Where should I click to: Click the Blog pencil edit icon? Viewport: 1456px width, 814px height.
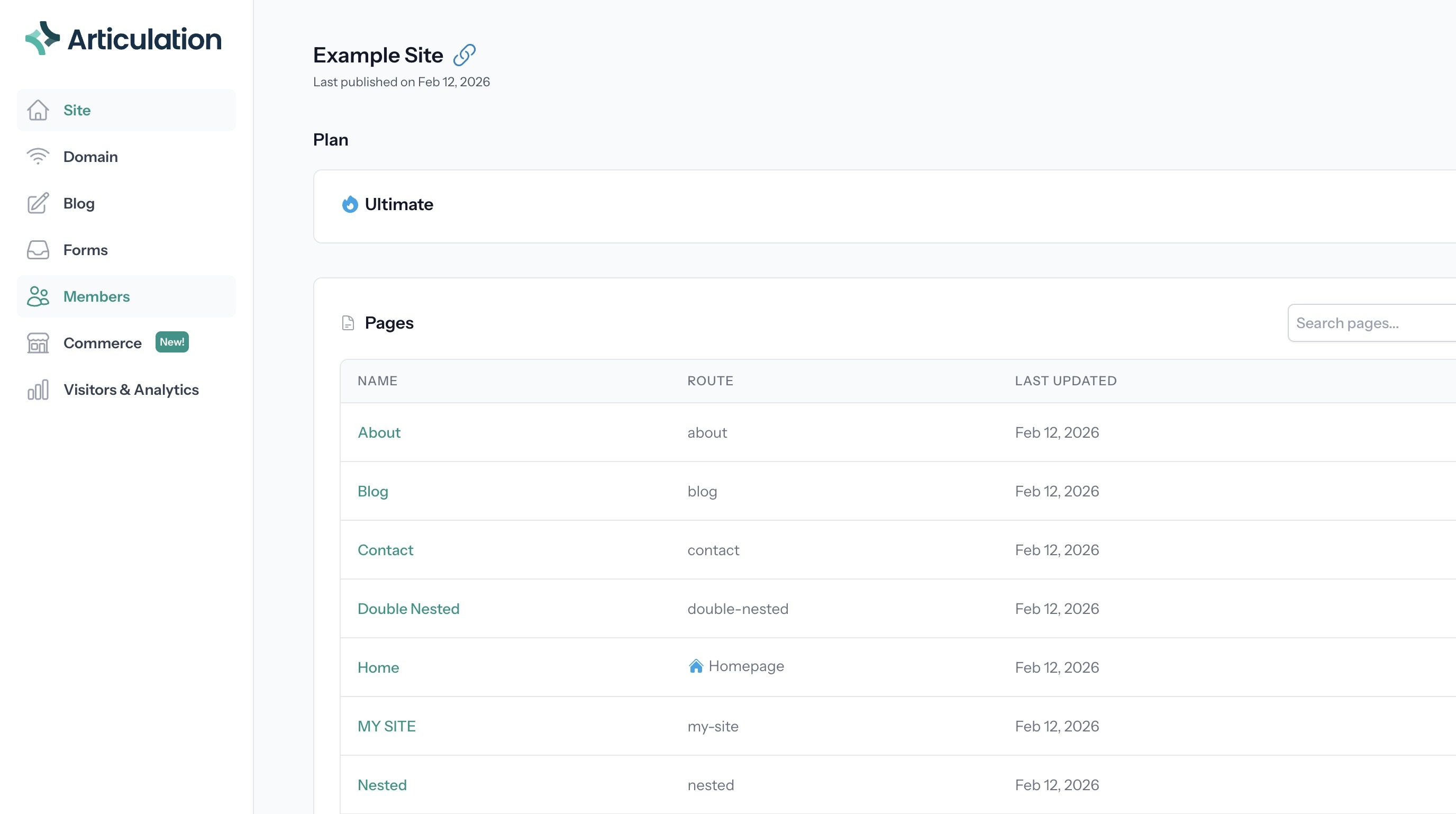38,203
